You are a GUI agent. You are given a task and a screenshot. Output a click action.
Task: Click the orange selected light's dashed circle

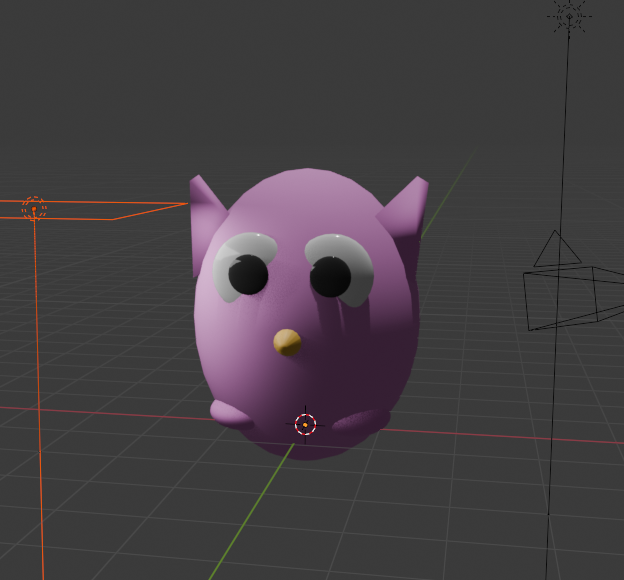coord(34,208)
